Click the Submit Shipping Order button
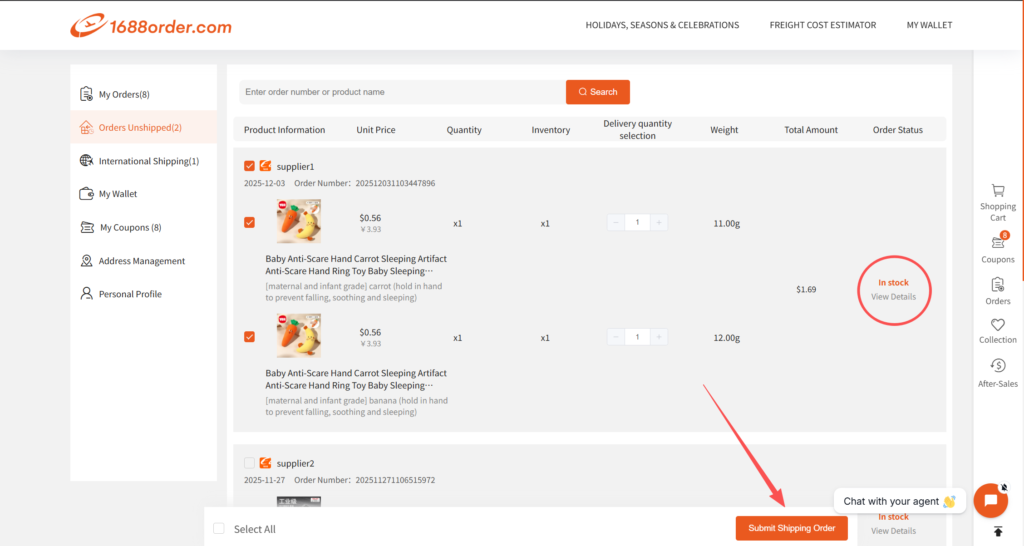The height and width of the screenshot is (546, 1024). [x=792, y=528]
